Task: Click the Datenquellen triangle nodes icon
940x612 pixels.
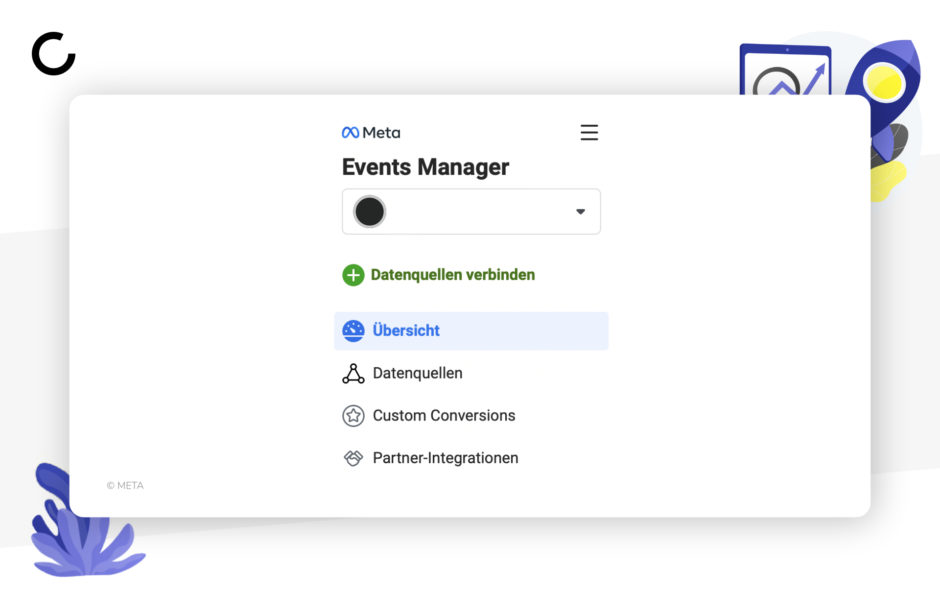Action: point(353,373)
